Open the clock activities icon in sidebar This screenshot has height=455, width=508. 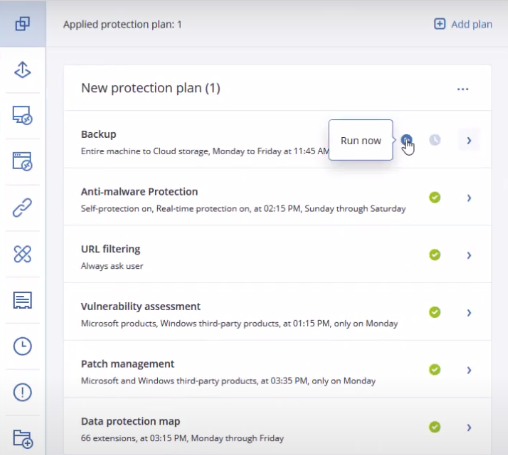click(x=22, y=346)
